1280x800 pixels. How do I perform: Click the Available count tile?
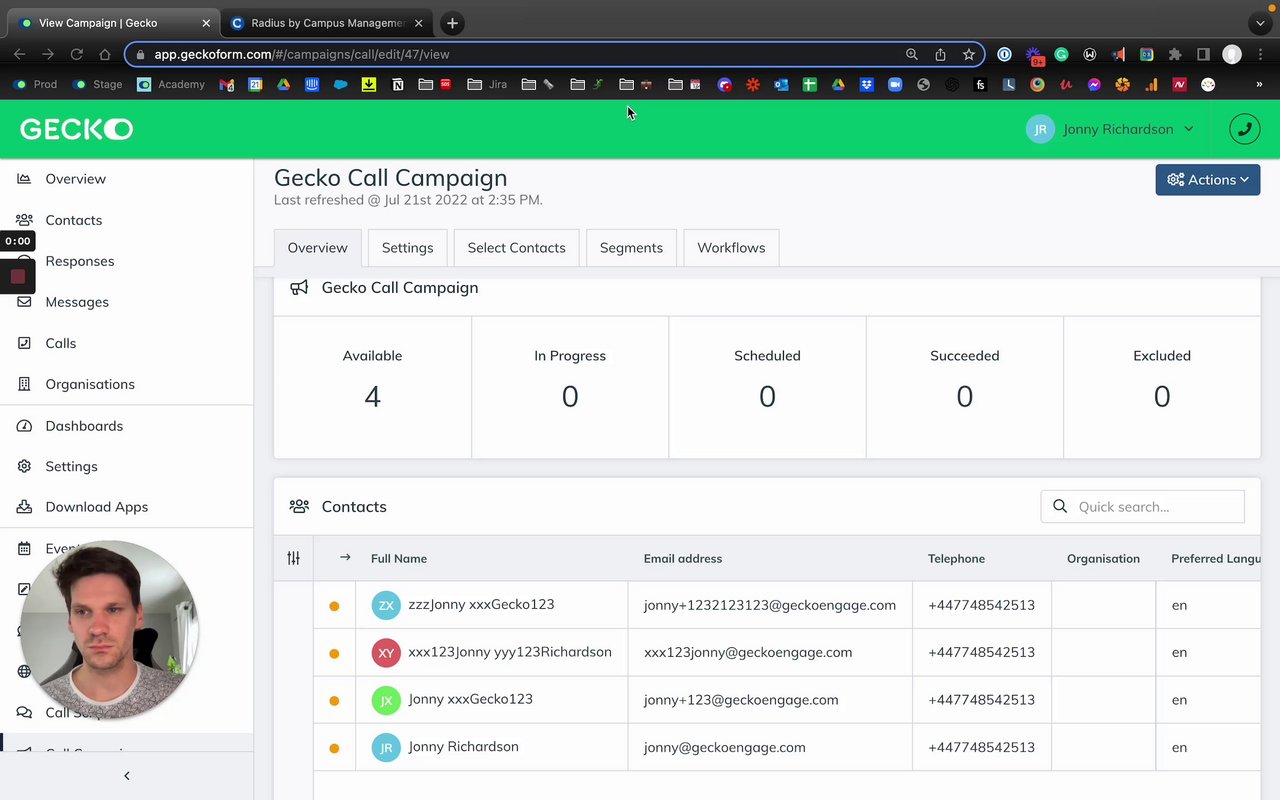(x=372, y=387)
